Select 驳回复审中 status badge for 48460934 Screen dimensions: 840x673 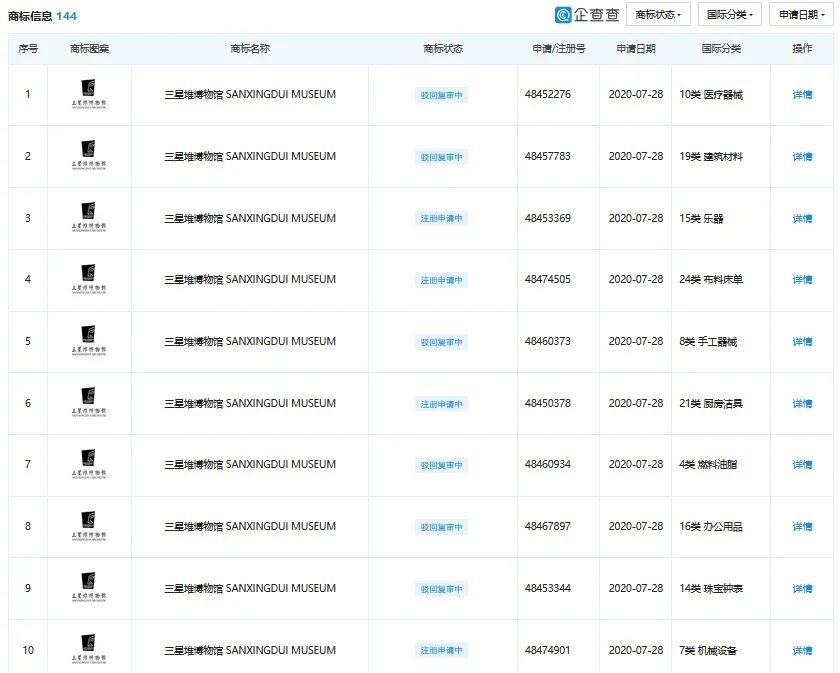tap(441, 465)
